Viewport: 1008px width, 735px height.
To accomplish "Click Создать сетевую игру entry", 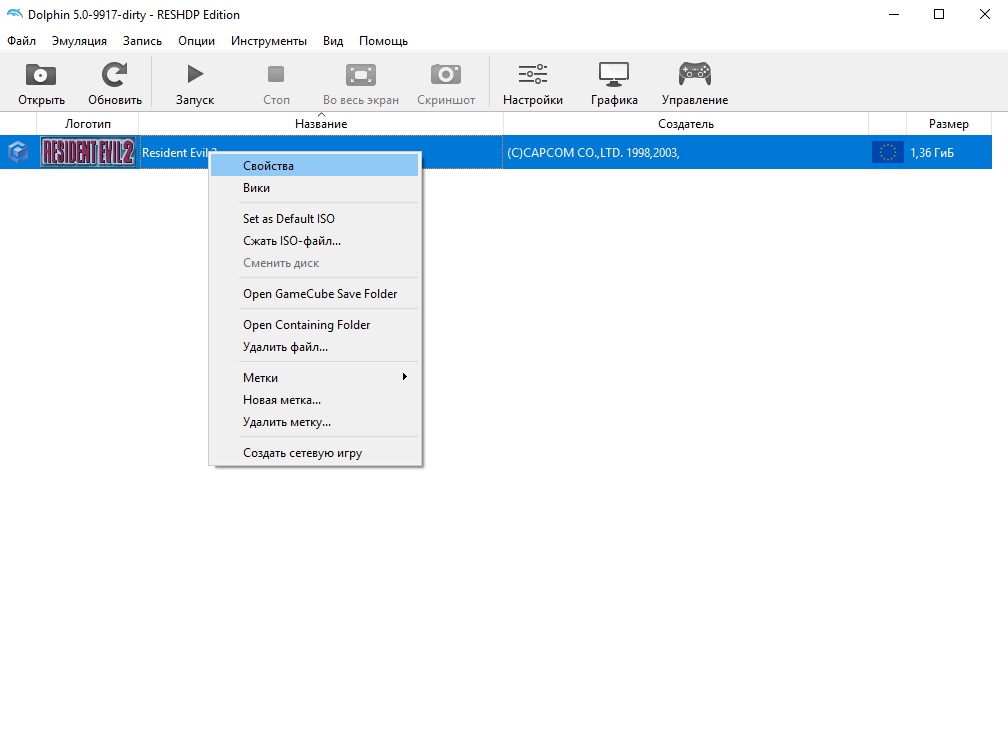I will coord(302,453).
